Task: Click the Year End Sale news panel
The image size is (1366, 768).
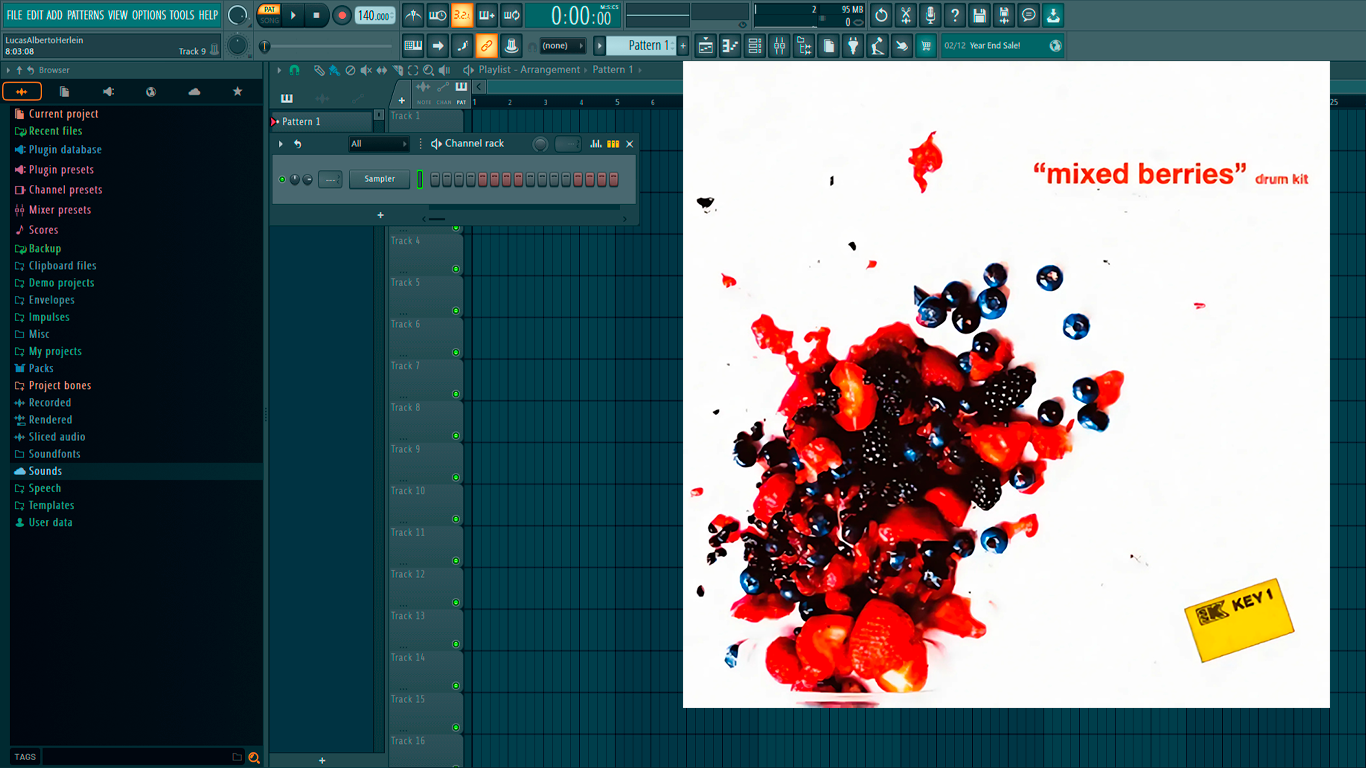Action: tap(1002, 45)
